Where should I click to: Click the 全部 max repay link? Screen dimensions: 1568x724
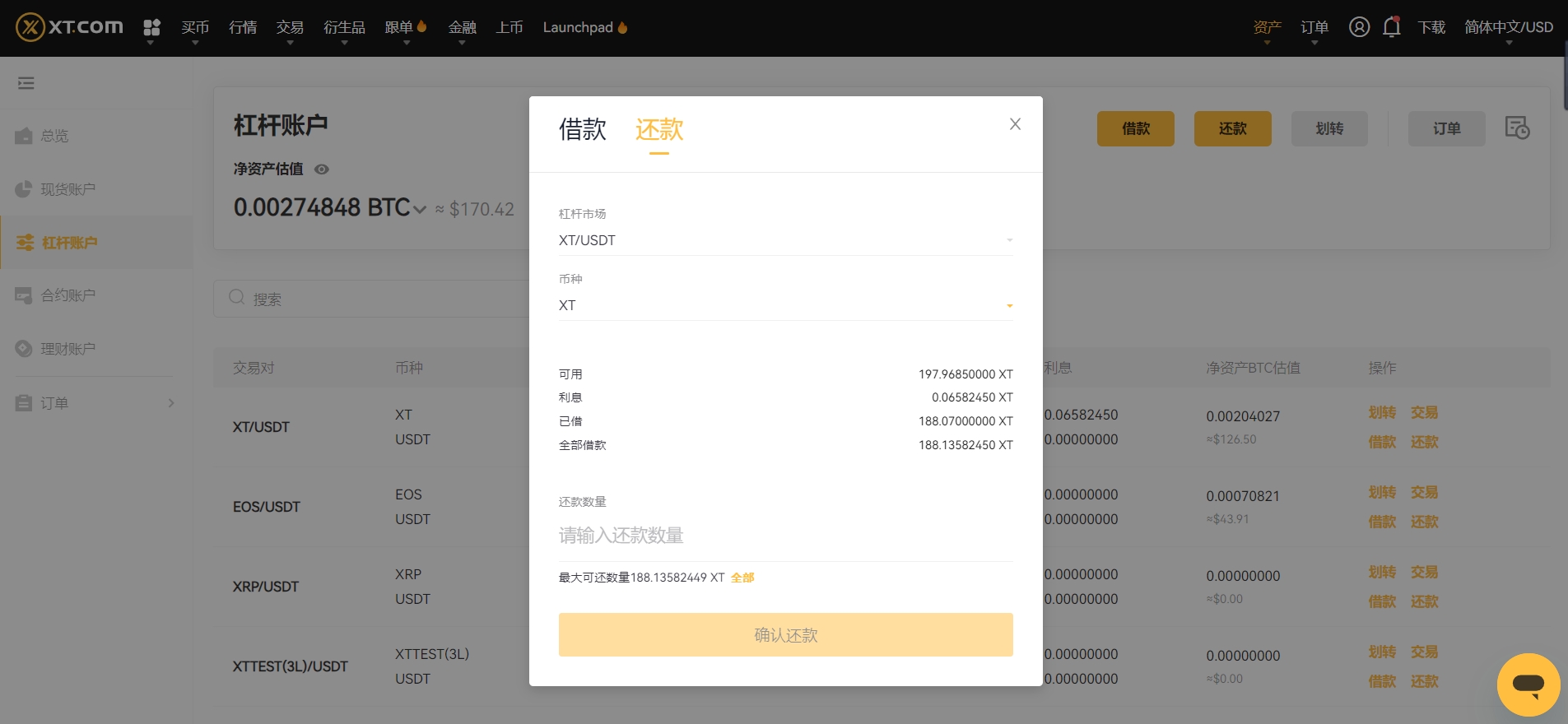point(742,578)
